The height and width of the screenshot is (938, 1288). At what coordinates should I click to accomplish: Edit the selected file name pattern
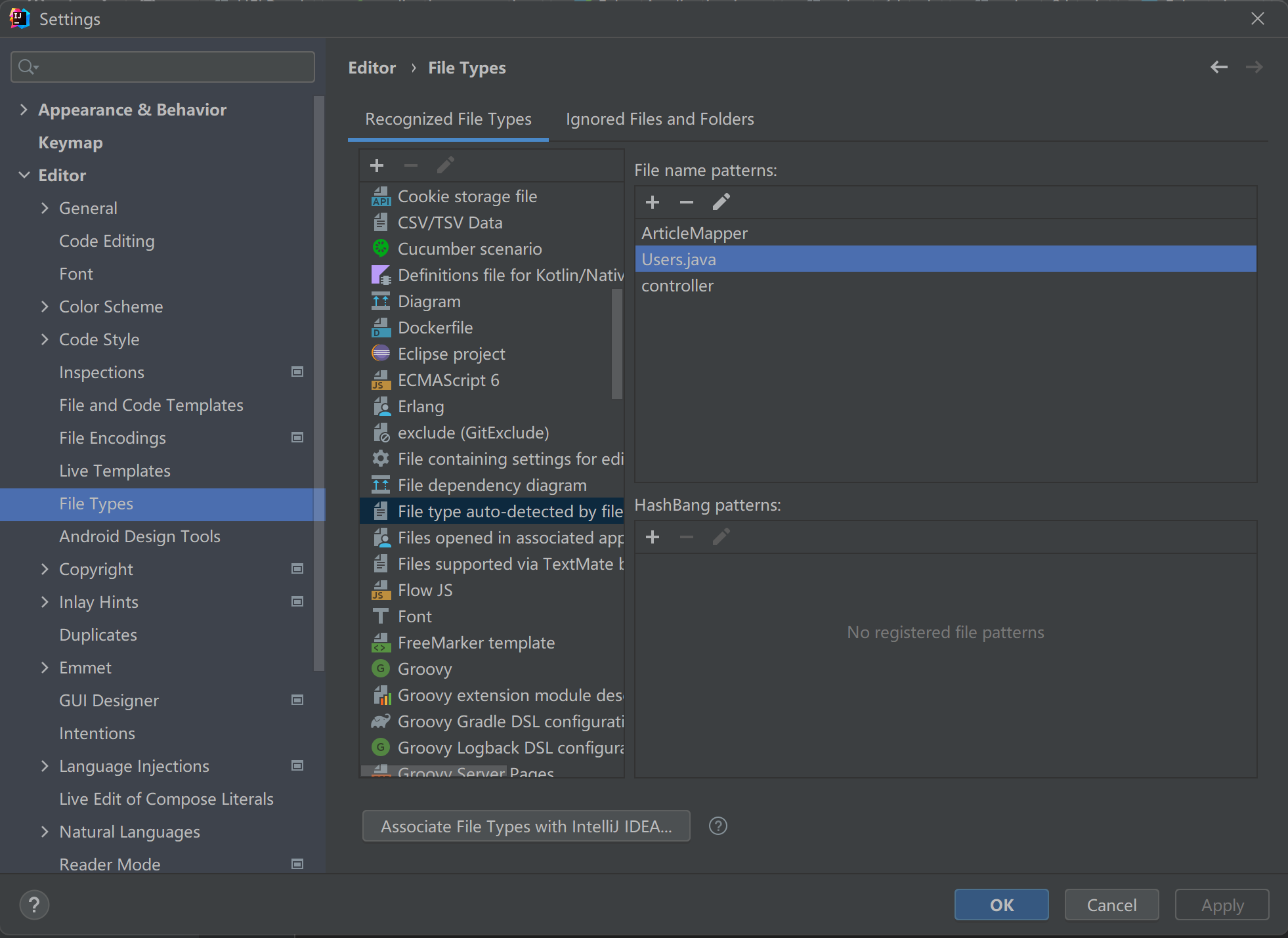(721, 202)
